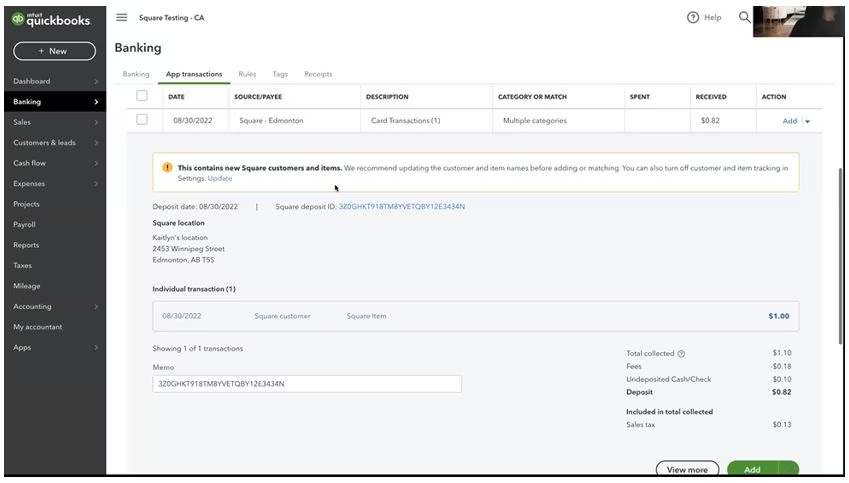Open Banking in the sidebar

point(55,102)
